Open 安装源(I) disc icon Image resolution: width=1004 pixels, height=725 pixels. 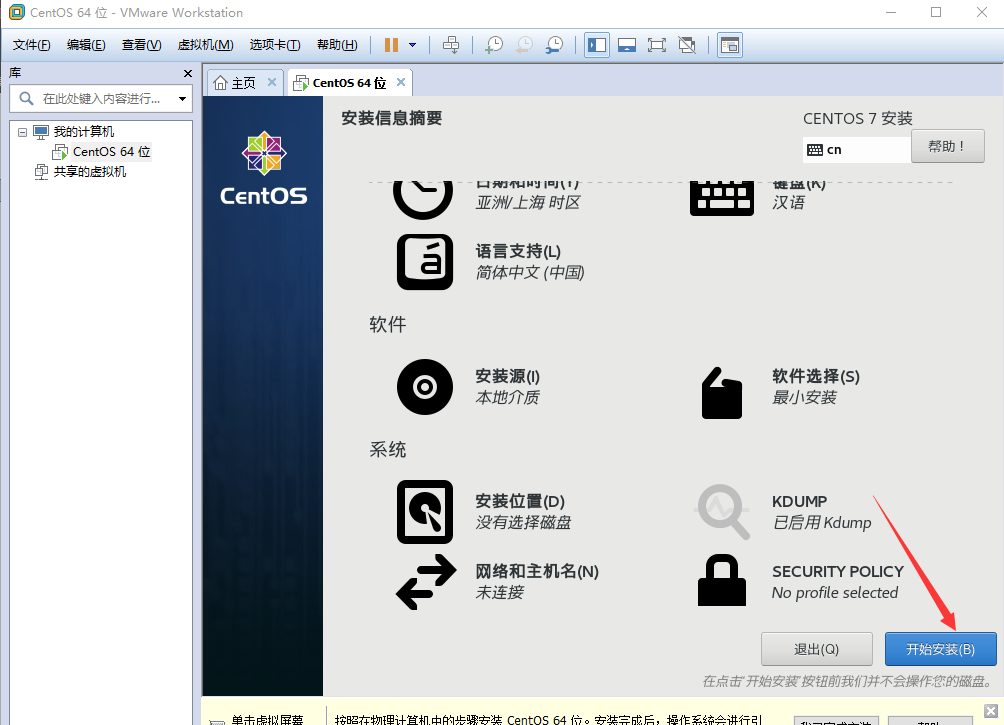coord(425,387)
